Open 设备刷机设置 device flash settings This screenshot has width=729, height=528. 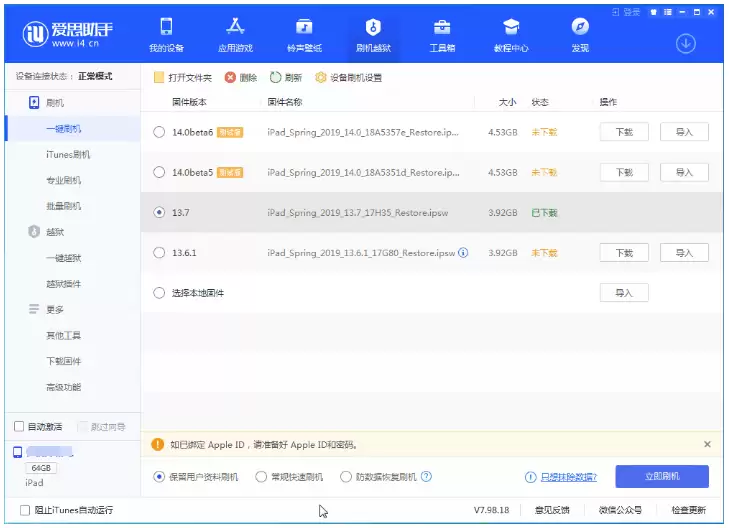point(348,78)
